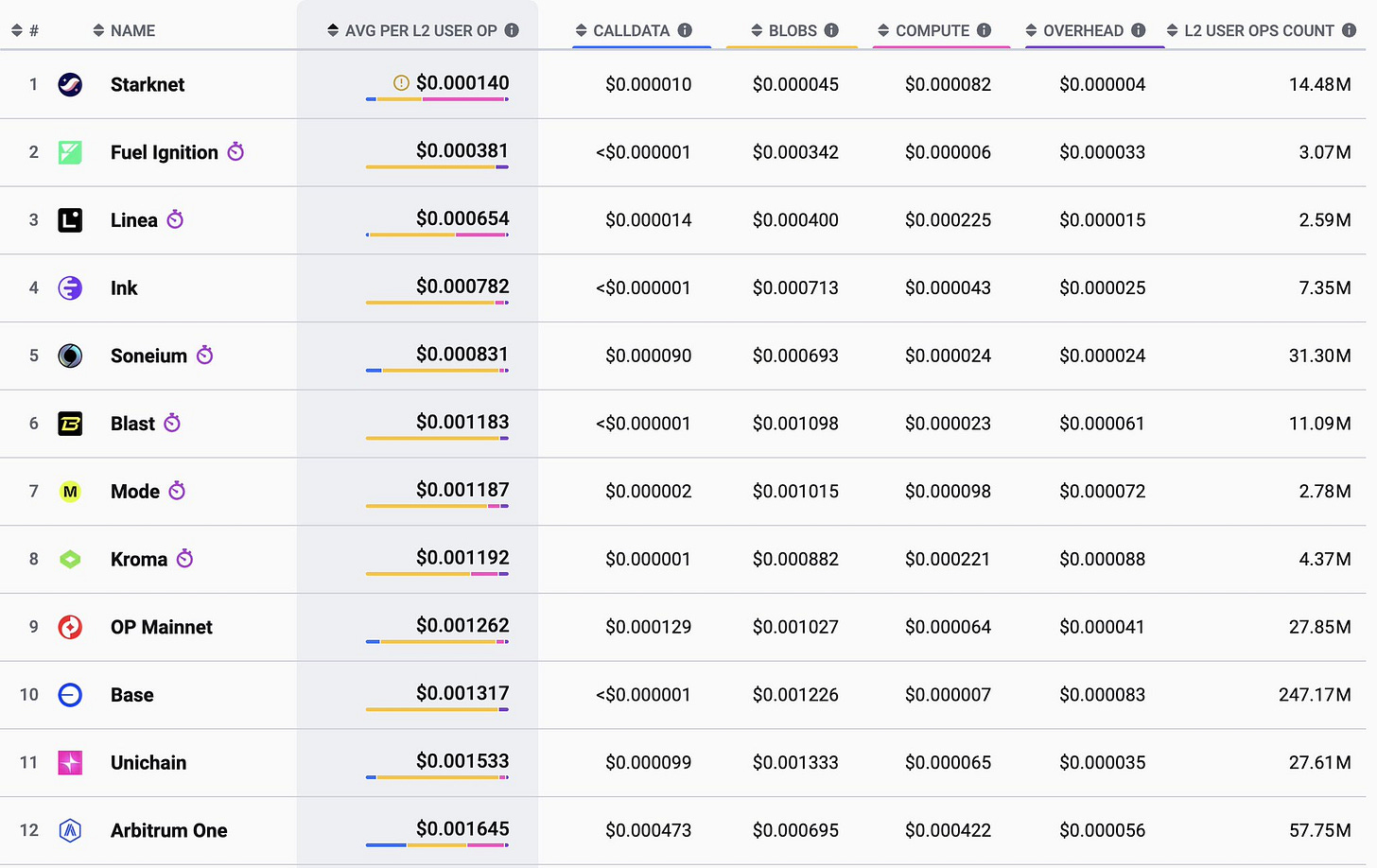
Task: Click Base's ops count 247.17M
Action: [1315, 695]
